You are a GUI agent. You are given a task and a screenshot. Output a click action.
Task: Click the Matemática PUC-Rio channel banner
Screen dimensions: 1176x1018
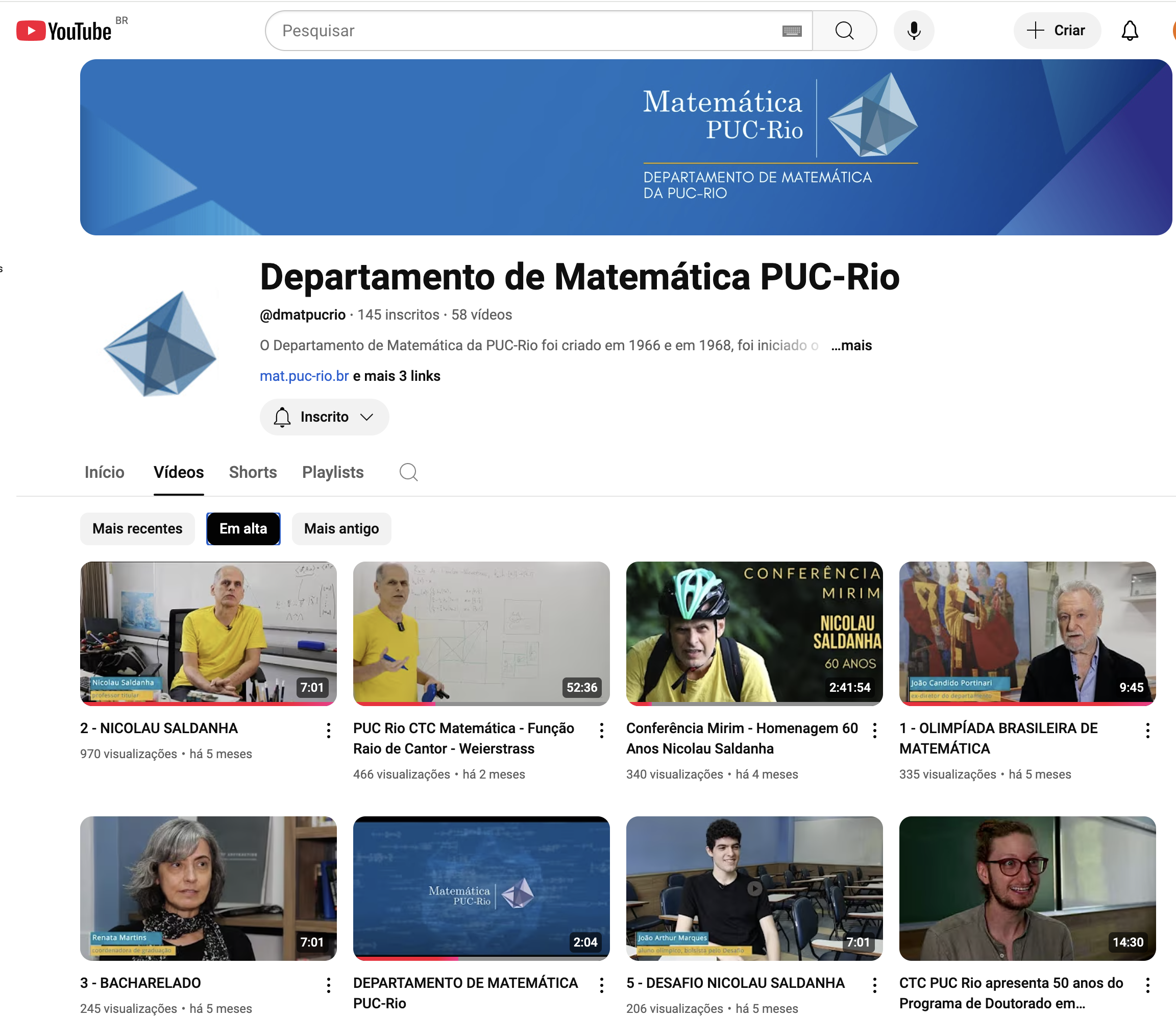(626, 147)
